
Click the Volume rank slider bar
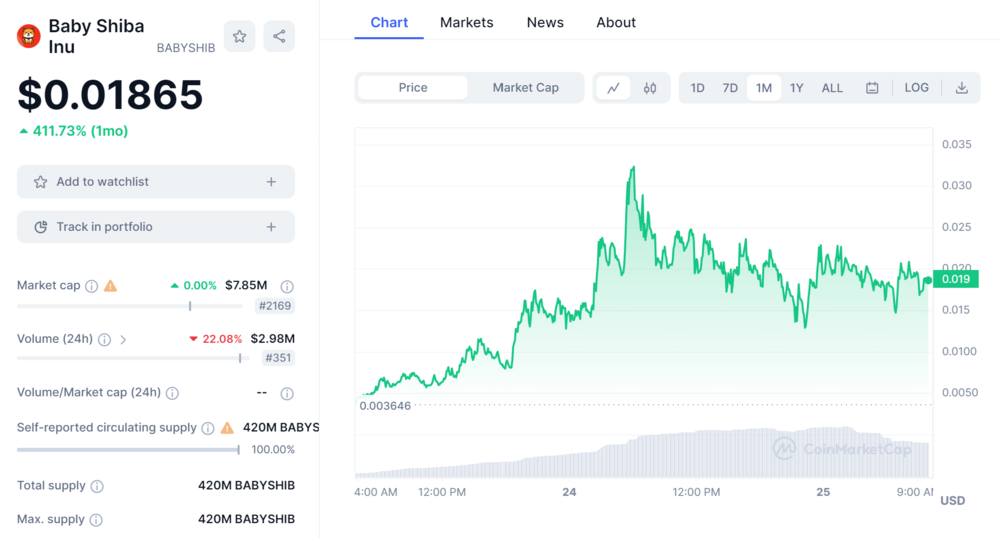click(x=133, y=358)
